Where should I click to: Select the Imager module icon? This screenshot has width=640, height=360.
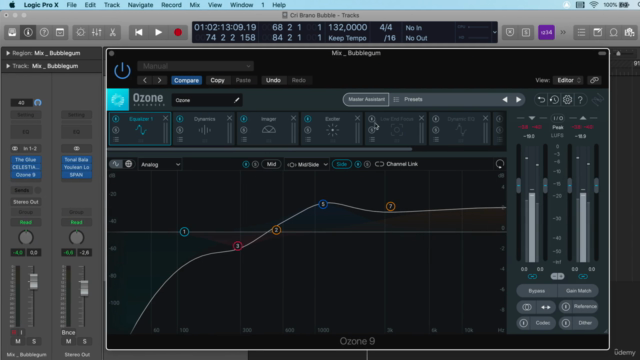click(269, 130)
